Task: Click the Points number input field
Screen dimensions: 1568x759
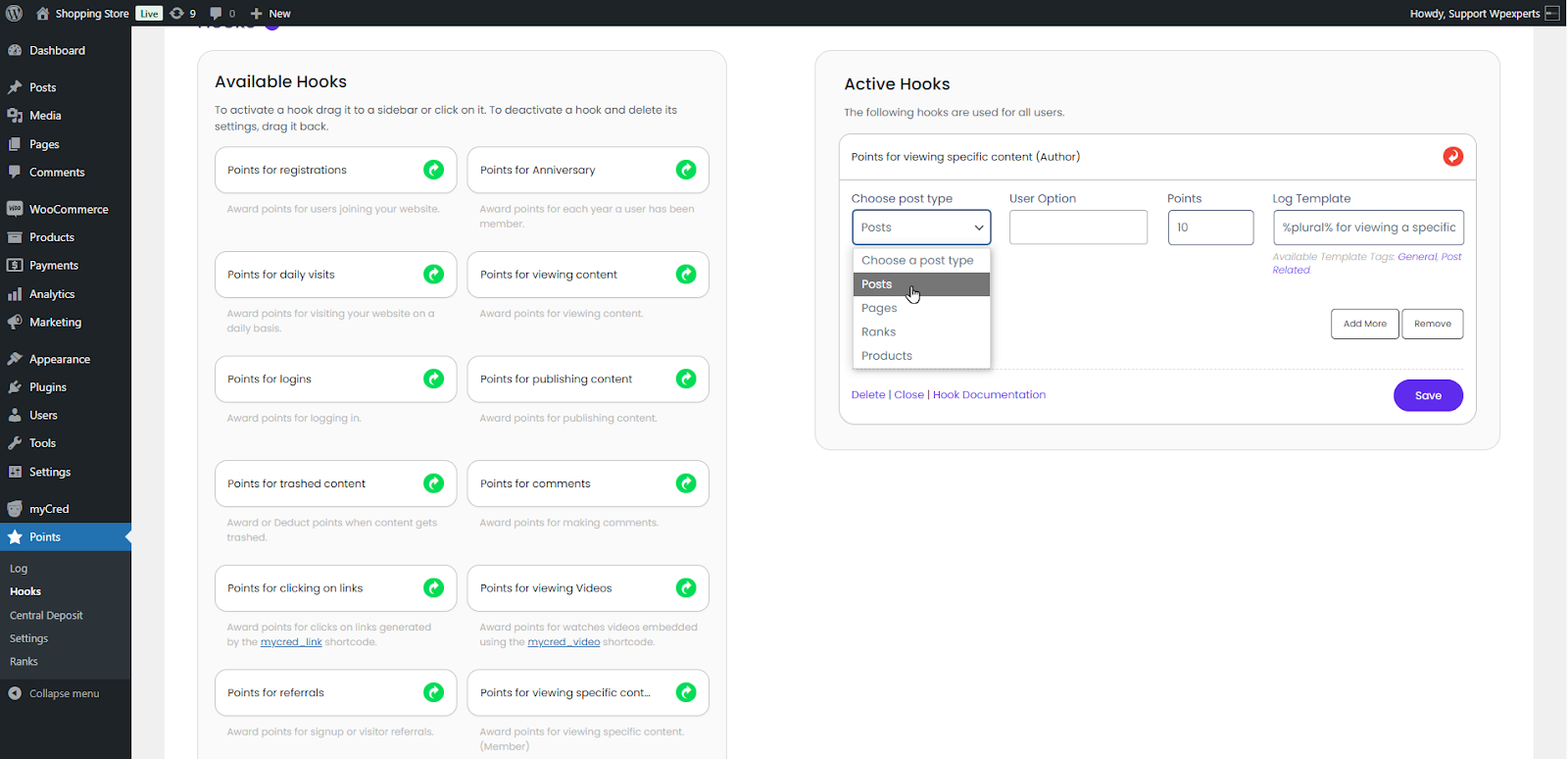Action: 1209,228
